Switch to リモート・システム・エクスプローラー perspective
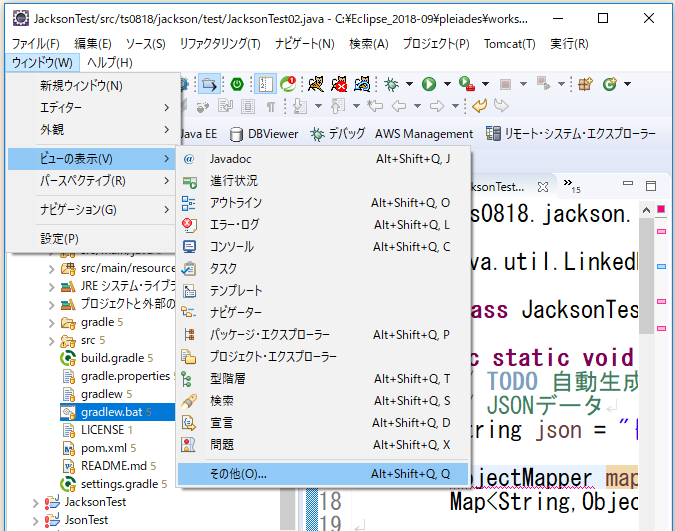This screenshot has width=675, height=531. [571, 134]
